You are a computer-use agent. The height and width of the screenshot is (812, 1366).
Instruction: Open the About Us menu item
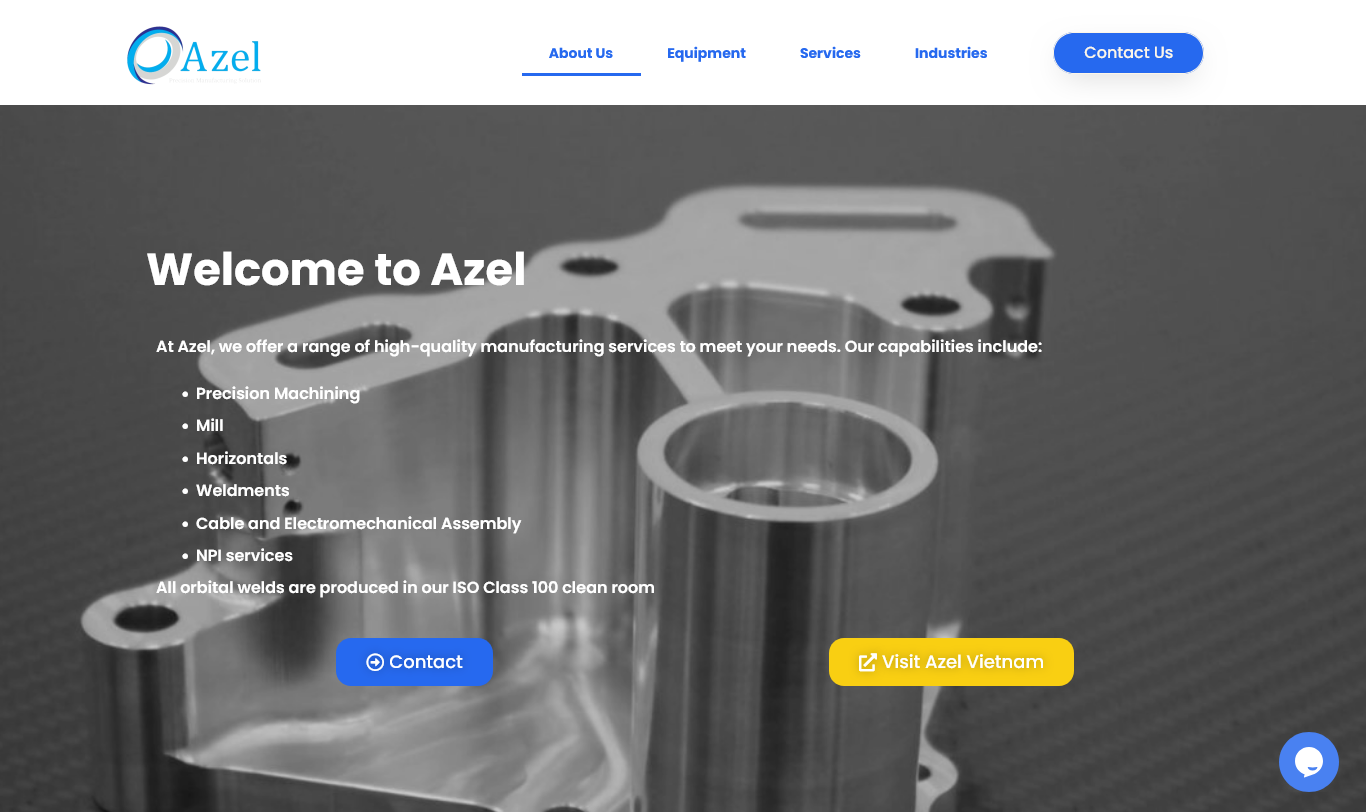pyautogui.click(x=581, y=53)
